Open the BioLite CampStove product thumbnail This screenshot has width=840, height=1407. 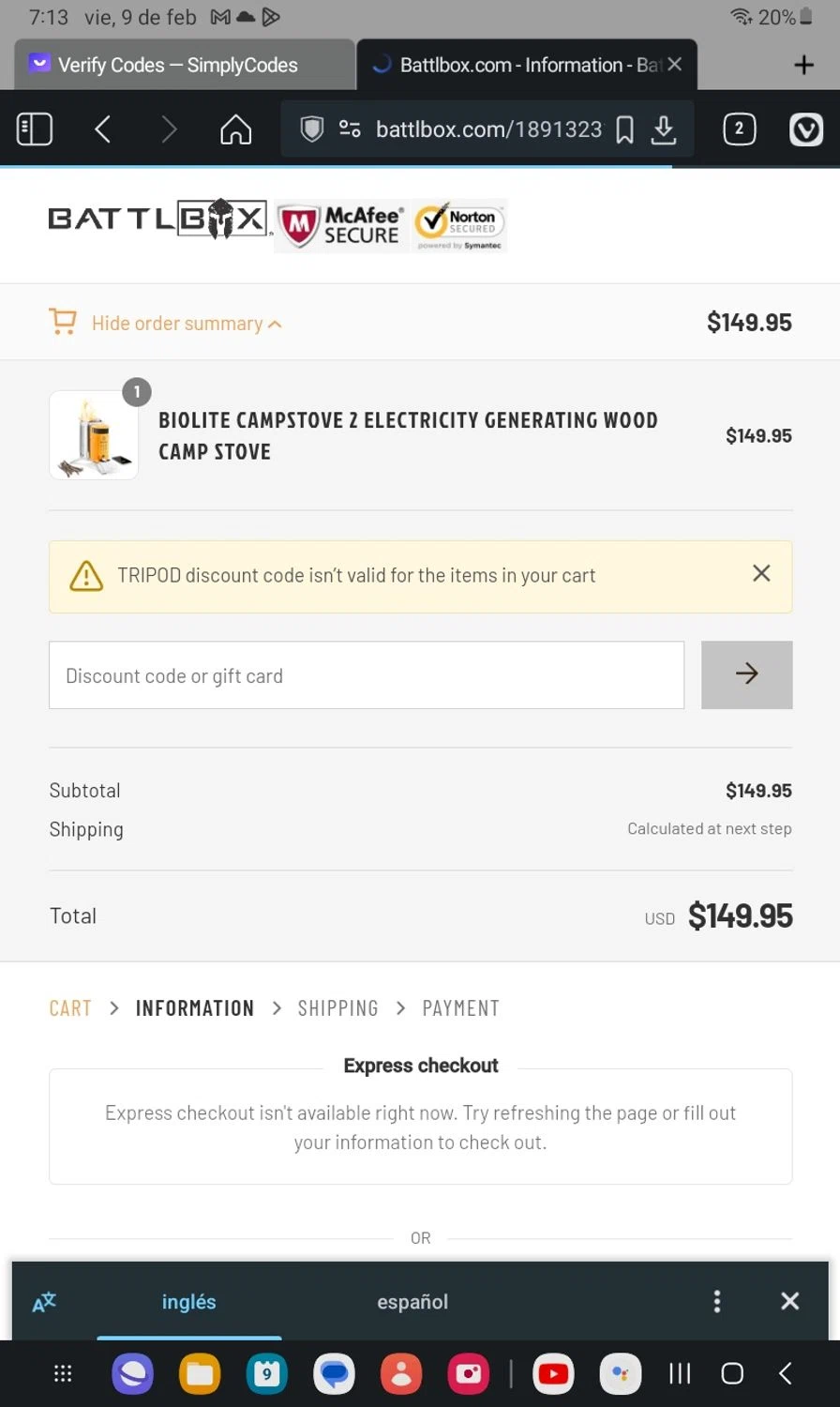(x=94, y=435)
